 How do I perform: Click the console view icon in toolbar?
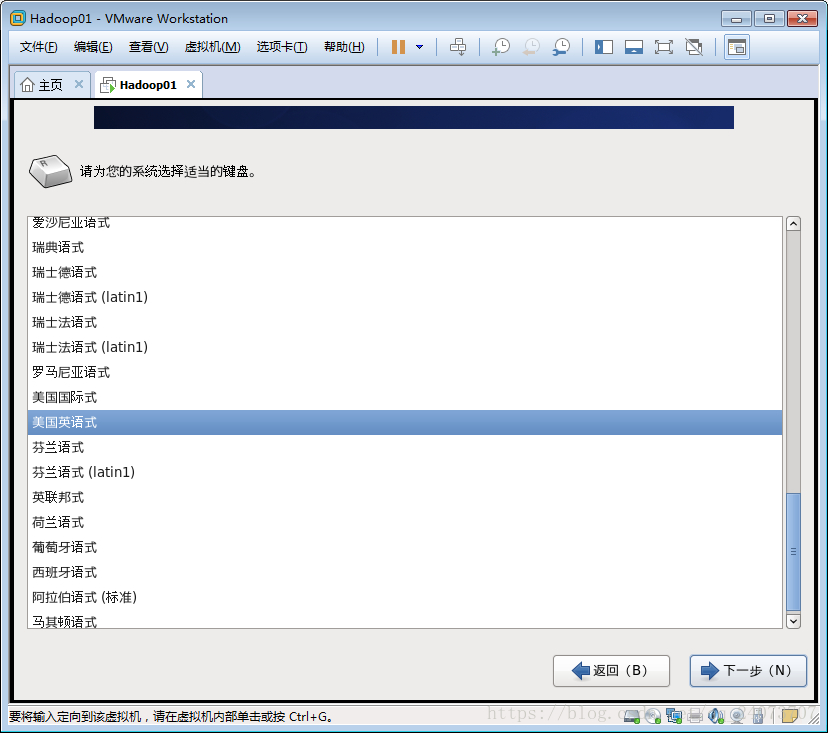pyautogui.click(x=737, y=47)
